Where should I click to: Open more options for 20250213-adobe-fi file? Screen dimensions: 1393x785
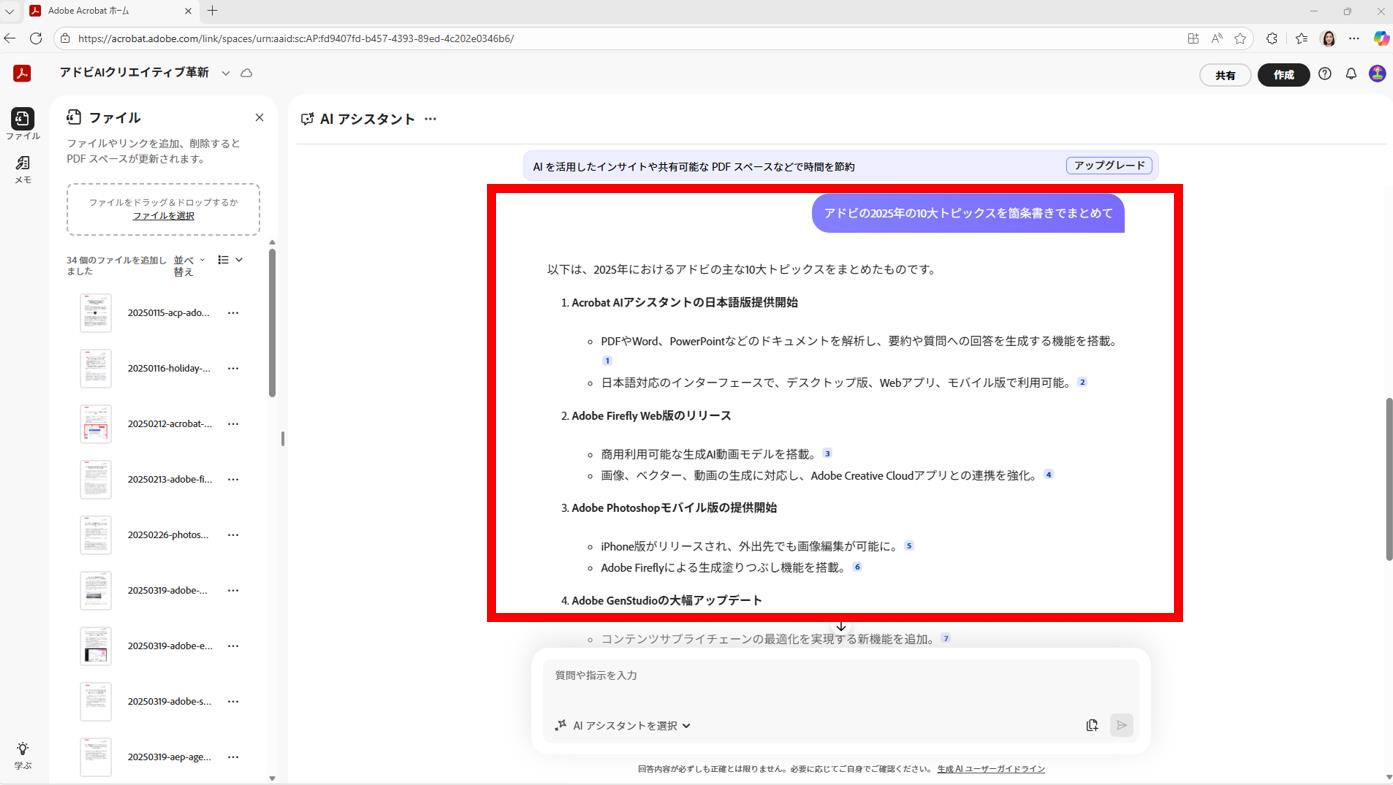233,479
